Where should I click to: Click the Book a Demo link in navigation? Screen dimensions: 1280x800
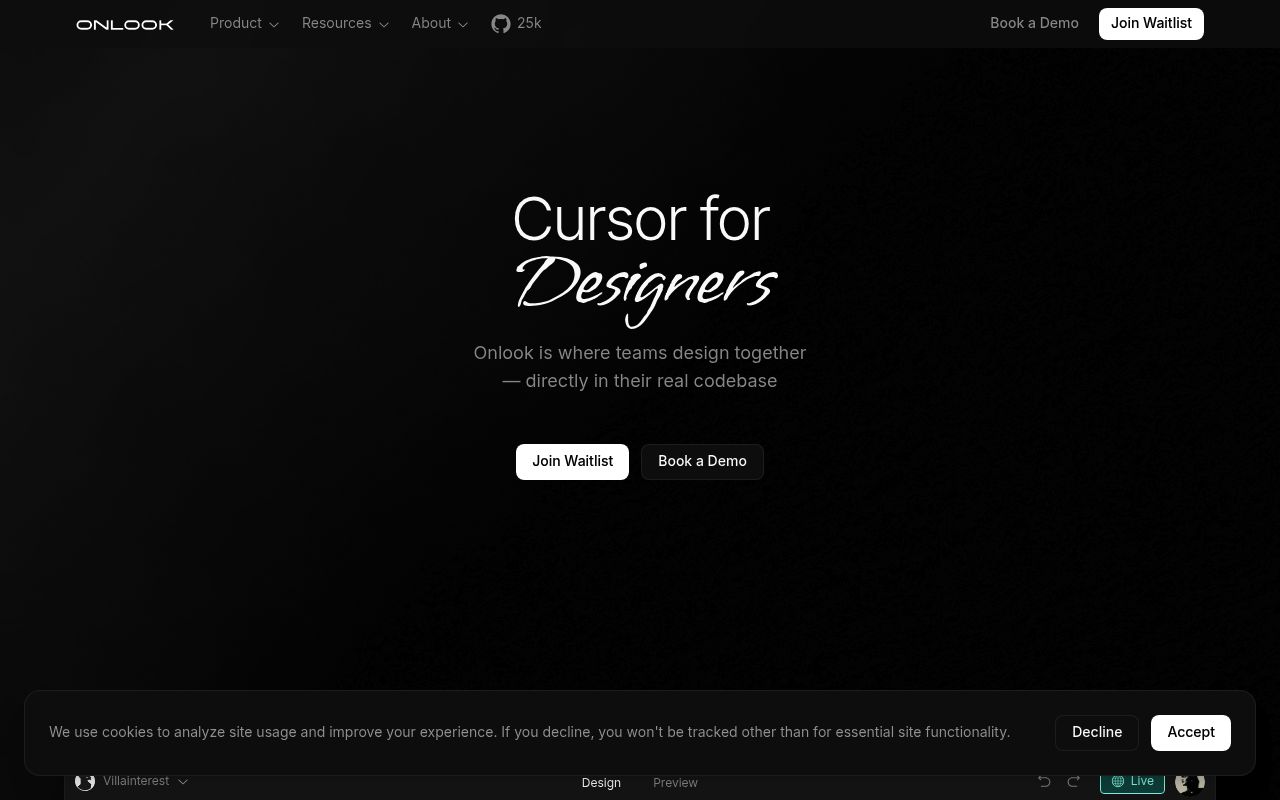click(x=1034, y=23)
